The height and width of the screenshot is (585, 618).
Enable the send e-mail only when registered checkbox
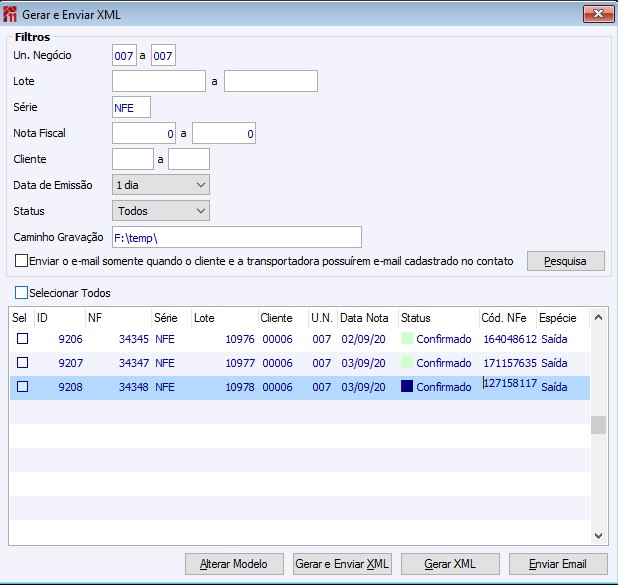pyautogui.click(x=22, y=261)
